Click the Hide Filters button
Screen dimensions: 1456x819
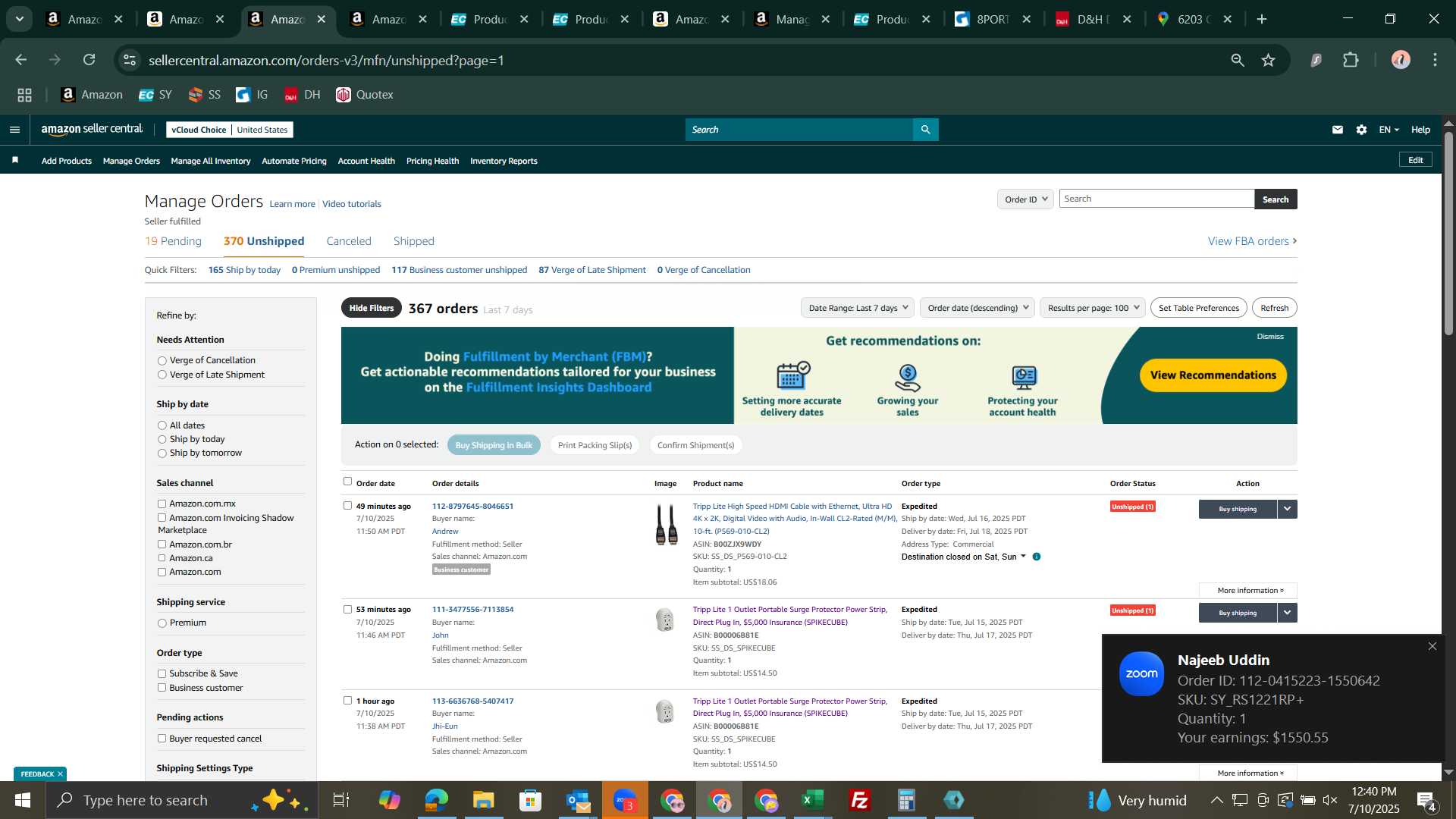pyautogui.click(x=372, y=308)
